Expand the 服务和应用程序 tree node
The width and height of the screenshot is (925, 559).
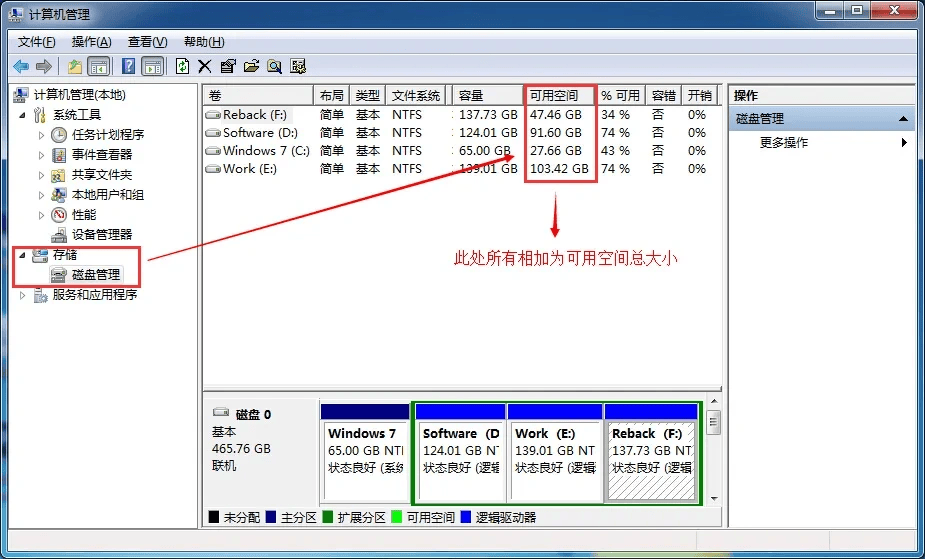pyautogui.click(x=22, y=296)
